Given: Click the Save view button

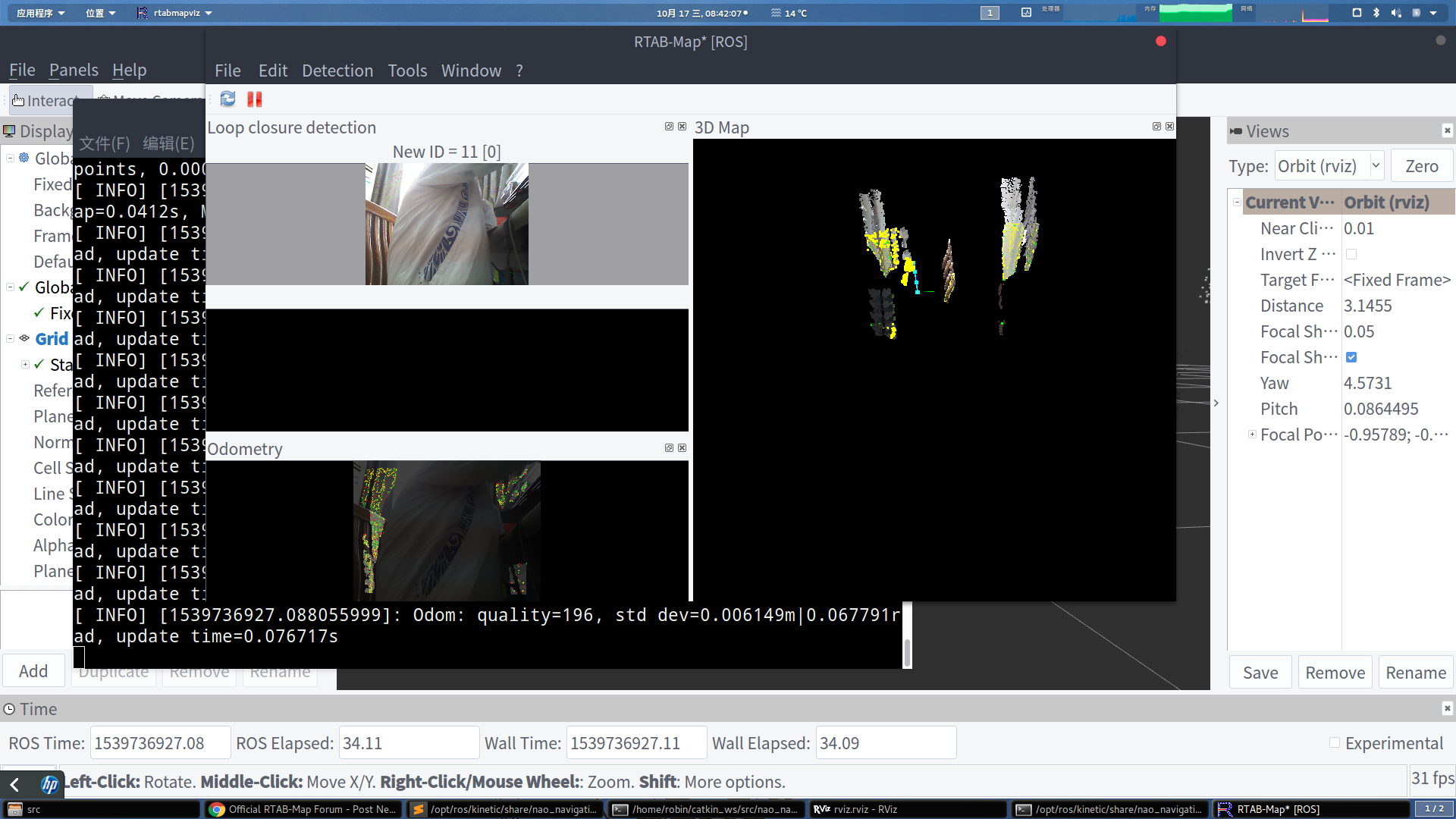Looking at the screenshot, I should coord(1260,673).
